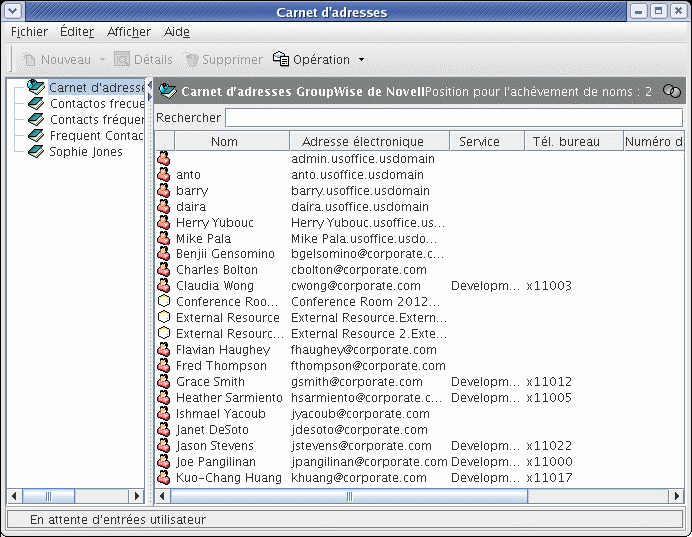
Task: Click the user icon for anto
Action: [x=164, y=174]
